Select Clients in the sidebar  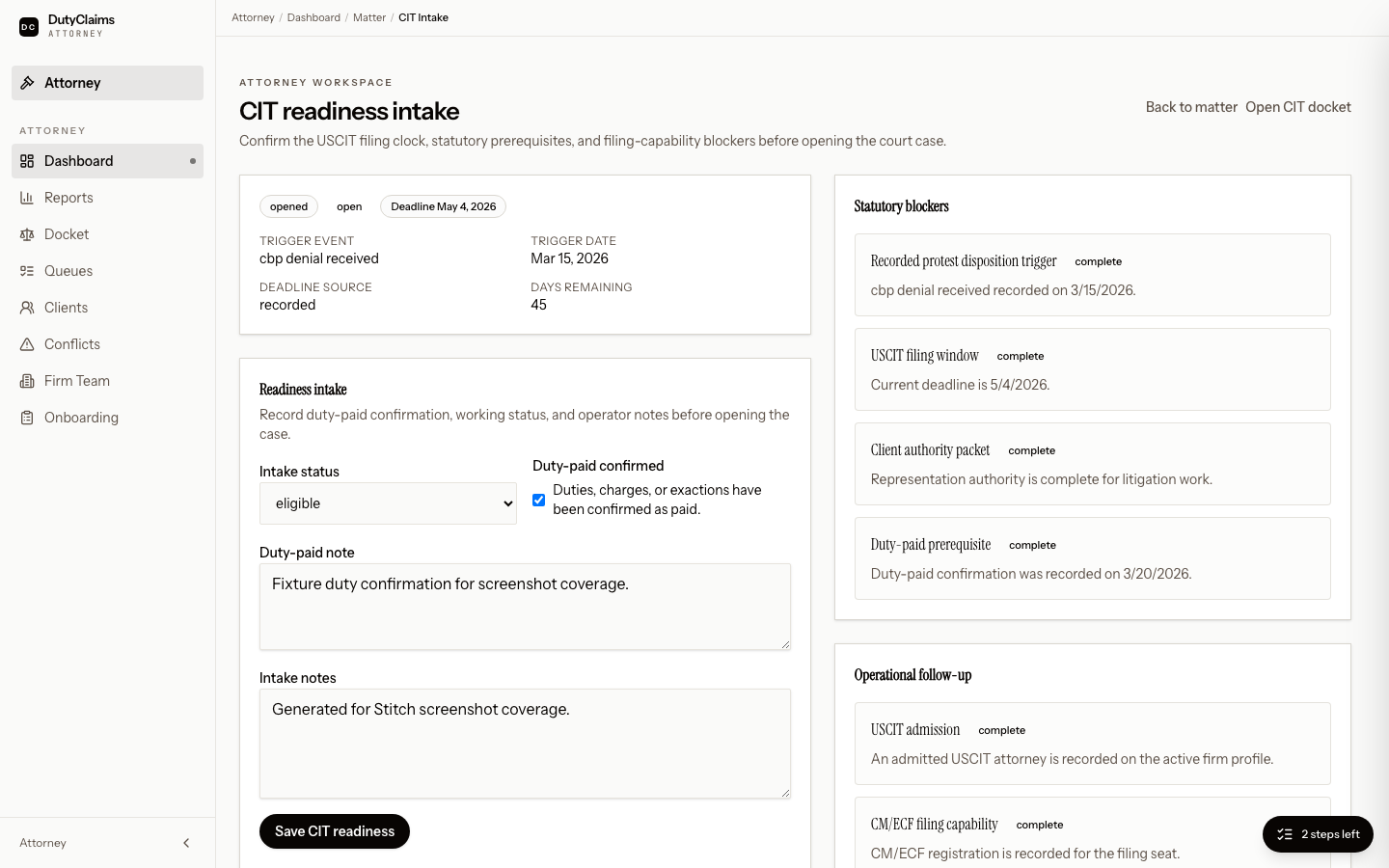107,308
